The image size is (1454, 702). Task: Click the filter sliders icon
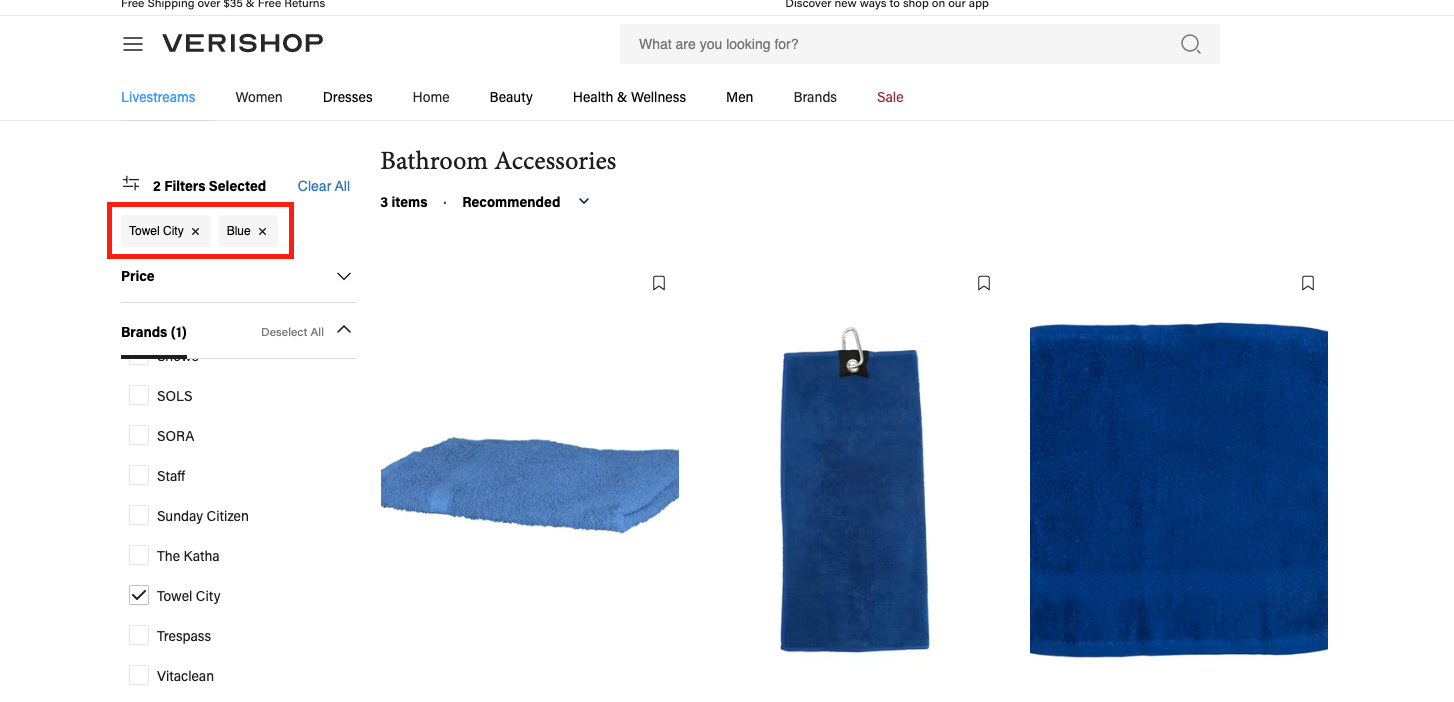131,183
